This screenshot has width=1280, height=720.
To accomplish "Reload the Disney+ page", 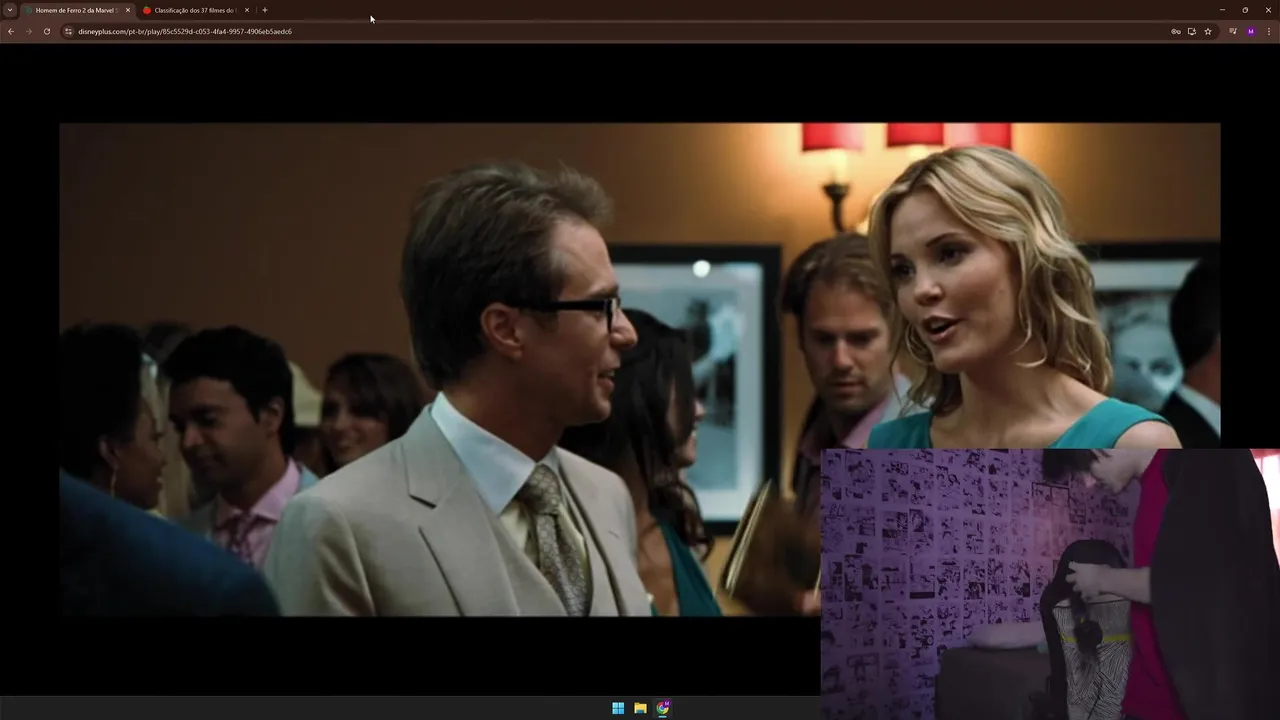I will point(47,31).
